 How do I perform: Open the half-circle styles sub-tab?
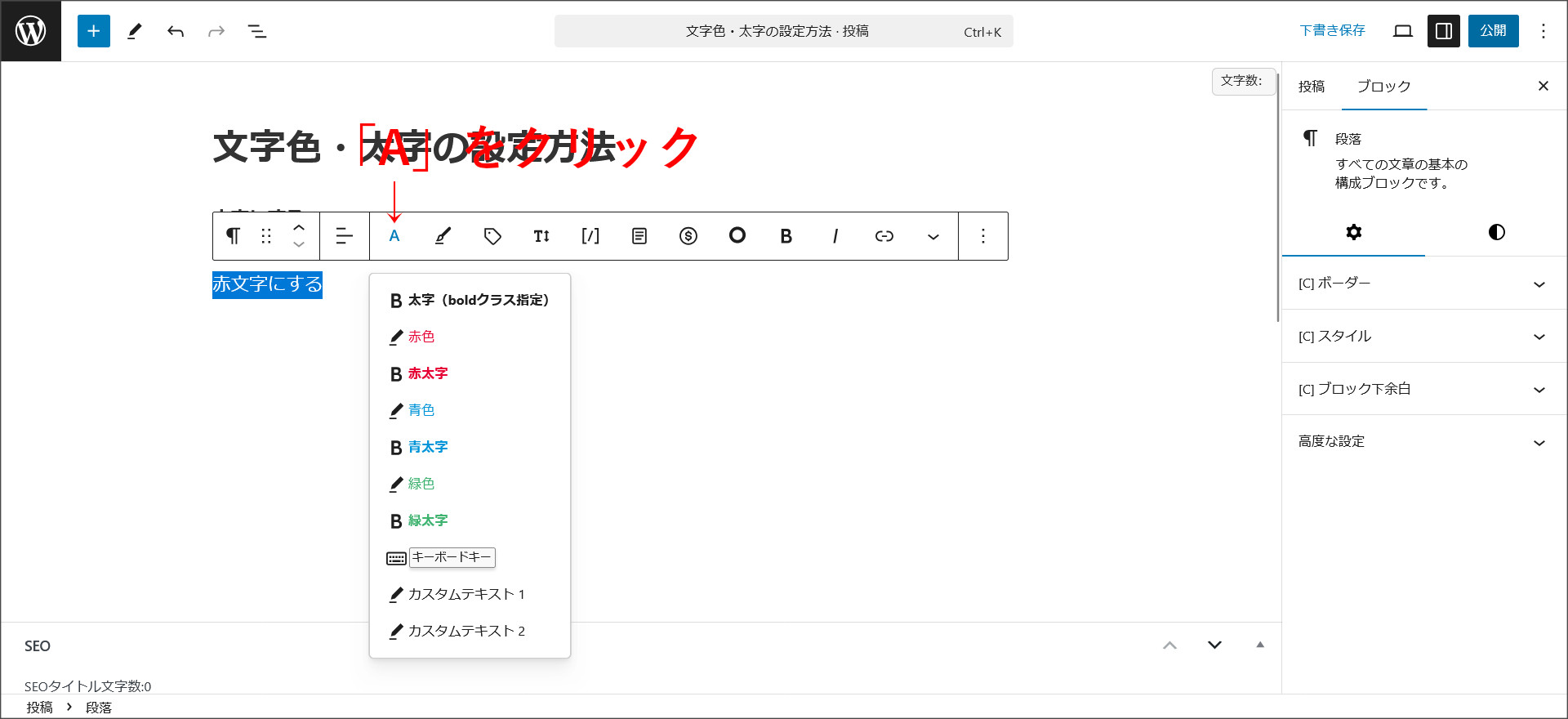coord(1496,232)
